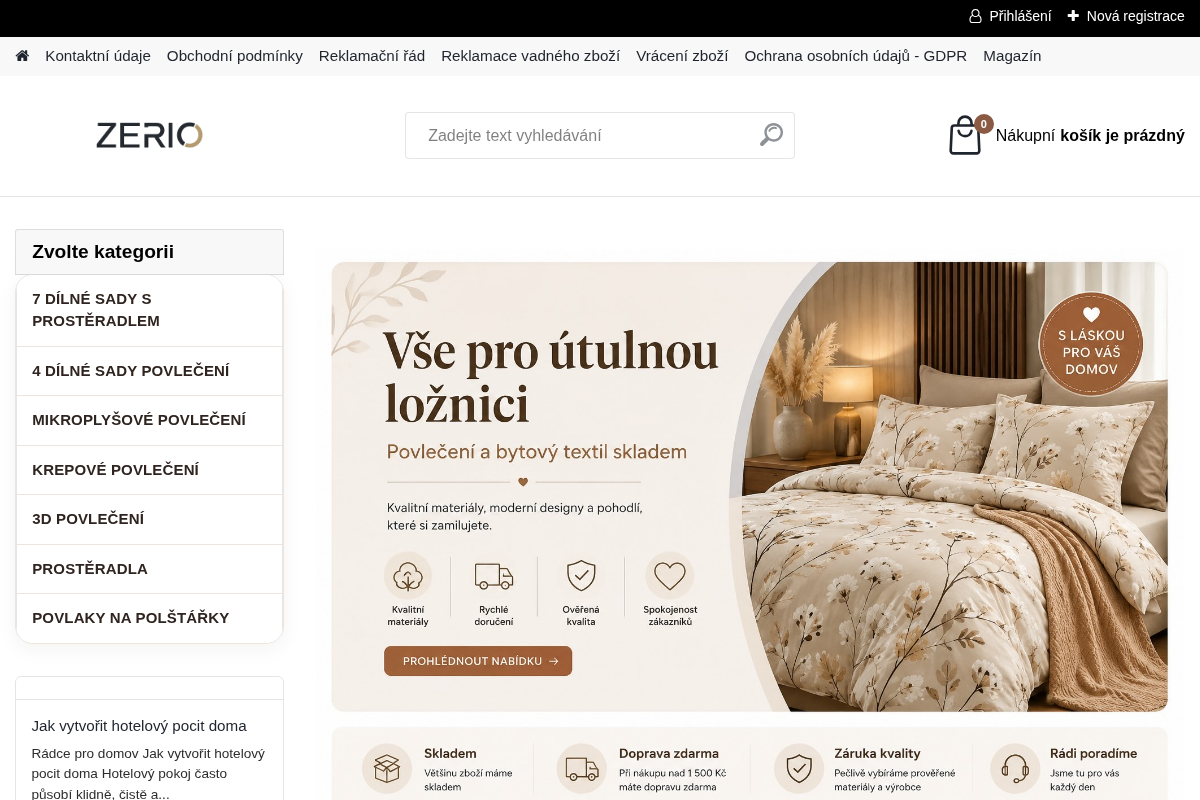Click the plus icon beside Nová registrace
1200x800 pixels.
point(1073,16)
